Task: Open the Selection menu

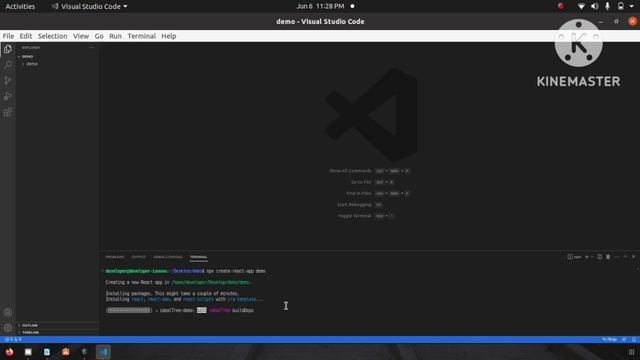Action: [x=53, y=36]
